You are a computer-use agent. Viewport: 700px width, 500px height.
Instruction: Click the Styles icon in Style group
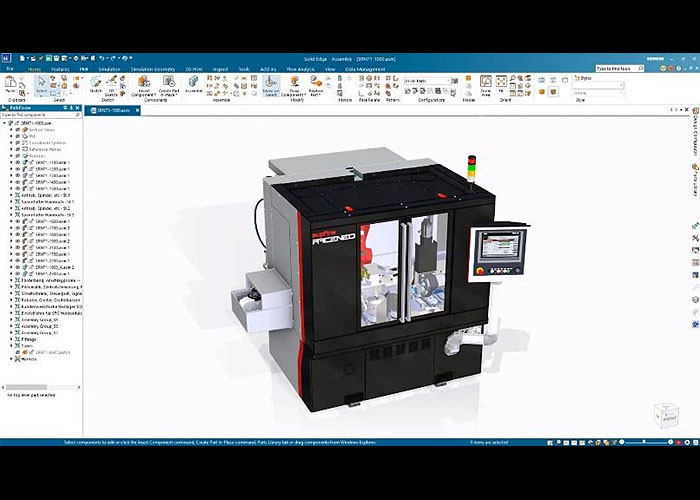tap(577, 78)
